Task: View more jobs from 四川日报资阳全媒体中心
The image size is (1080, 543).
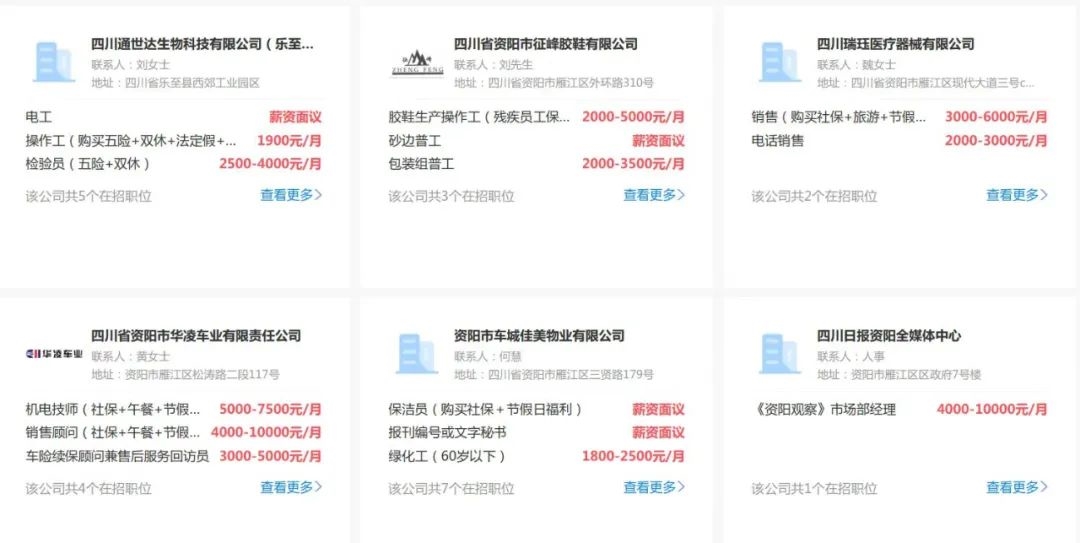Action: point(1017,487)
